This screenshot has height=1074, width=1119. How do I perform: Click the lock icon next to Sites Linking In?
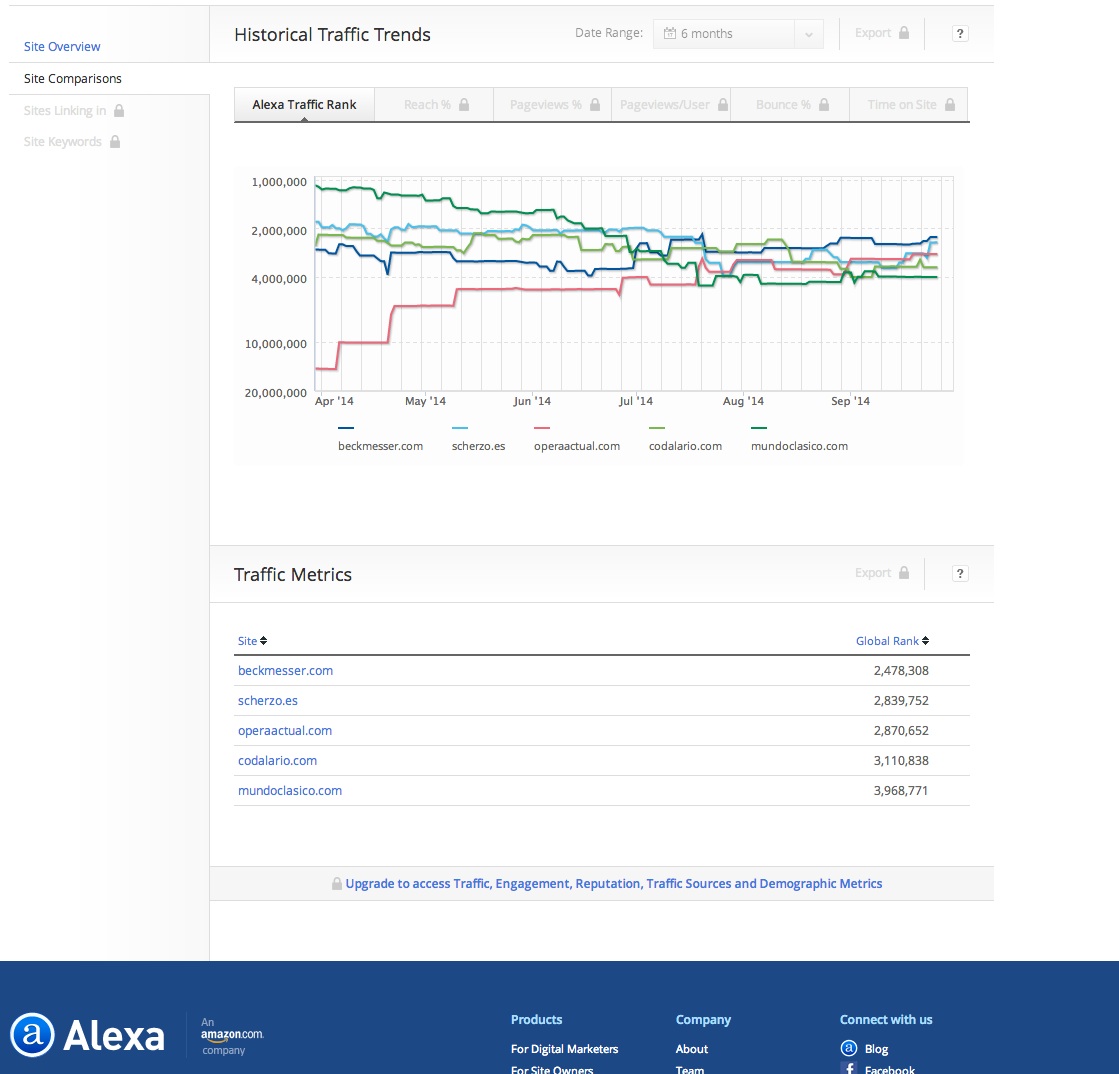pos(119,111)
